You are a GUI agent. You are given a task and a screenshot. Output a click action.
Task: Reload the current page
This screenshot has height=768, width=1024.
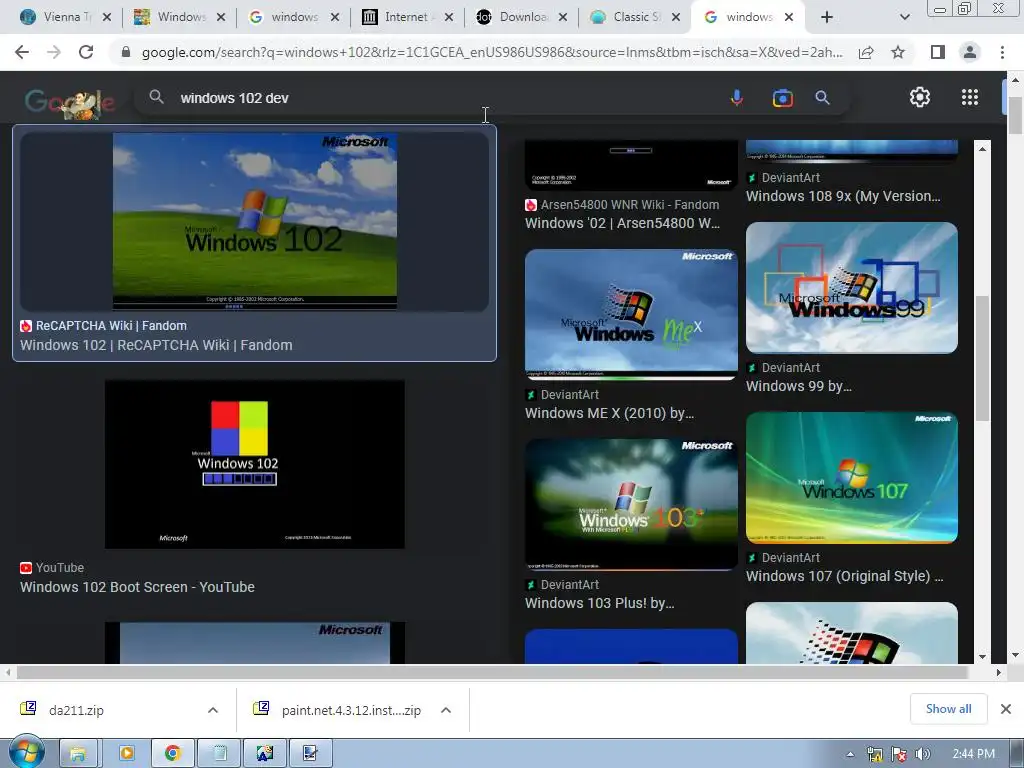[86, 52]
